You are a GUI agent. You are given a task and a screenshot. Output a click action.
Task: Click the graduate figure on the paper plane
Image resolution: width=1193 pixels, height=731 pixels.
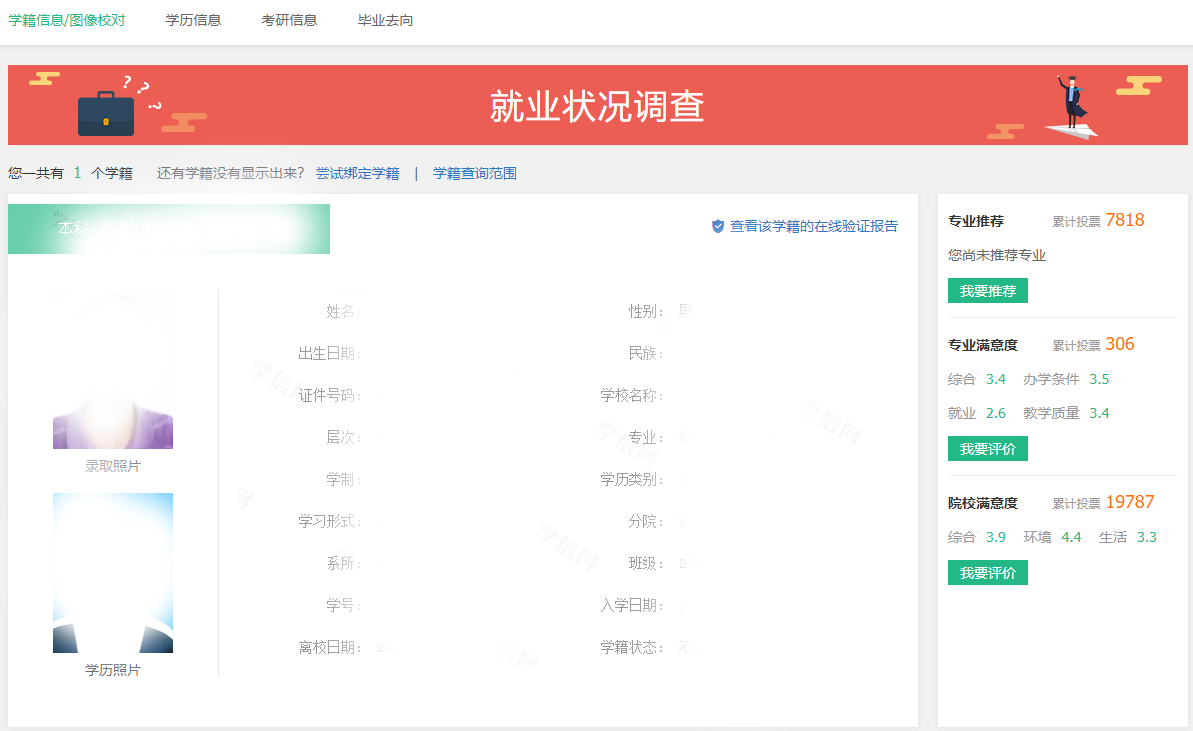click(1072, 98)
